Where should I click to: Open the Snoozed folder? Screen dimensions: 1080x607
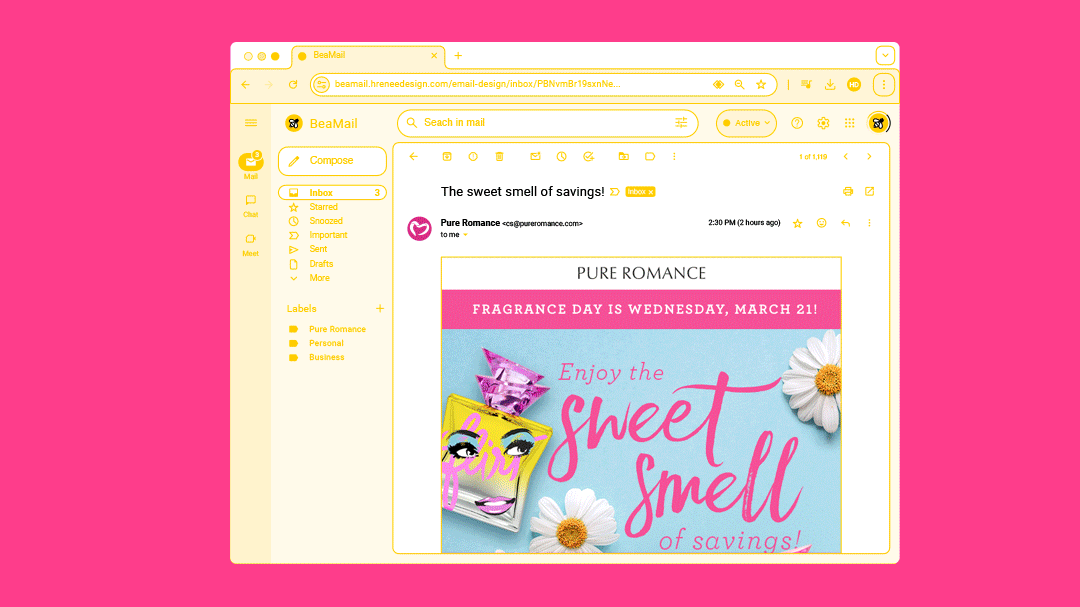325,221
